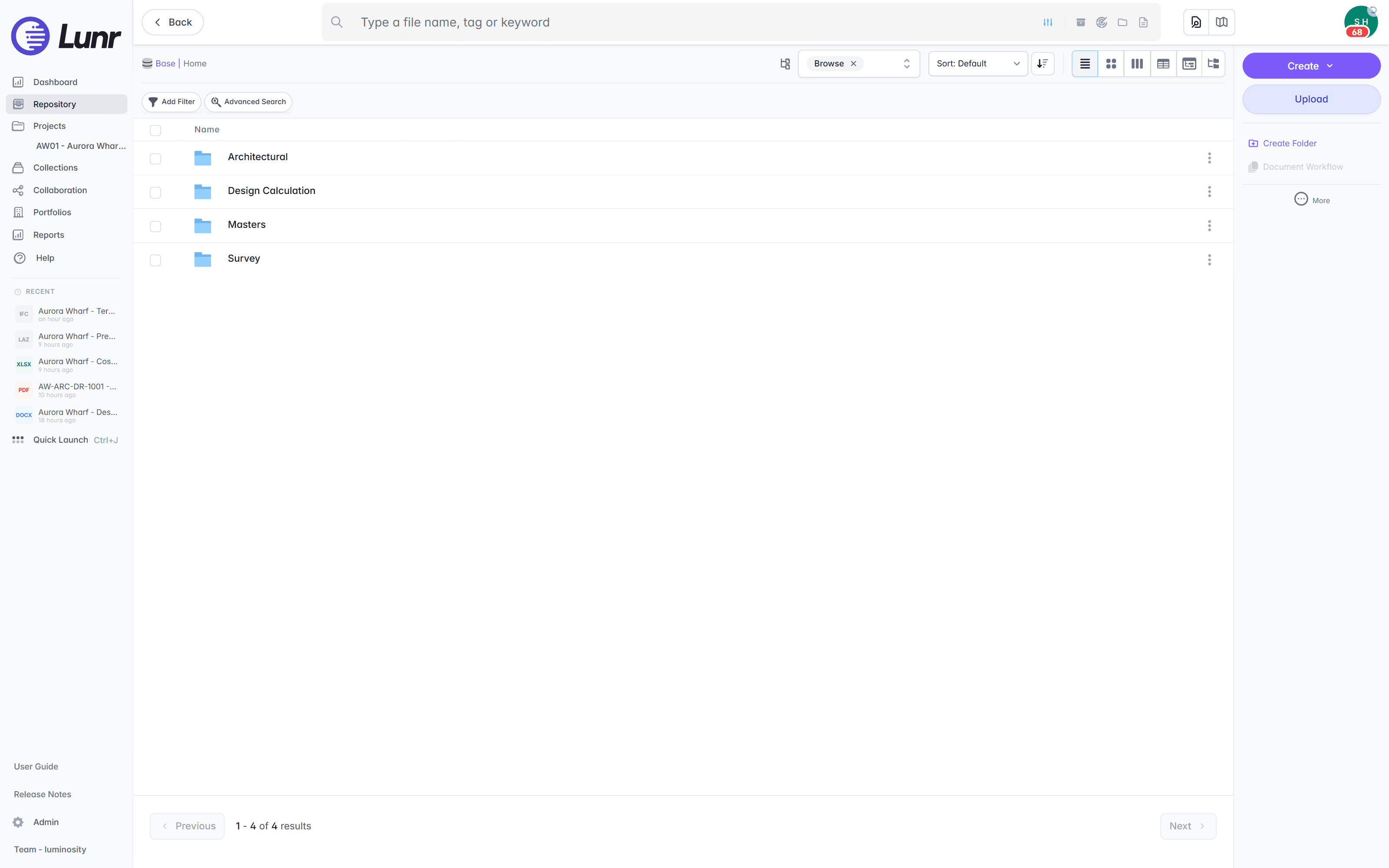Click the document icon in search bar
Viewport: 1389px width, 868px height.
(x=1143, y=23)
